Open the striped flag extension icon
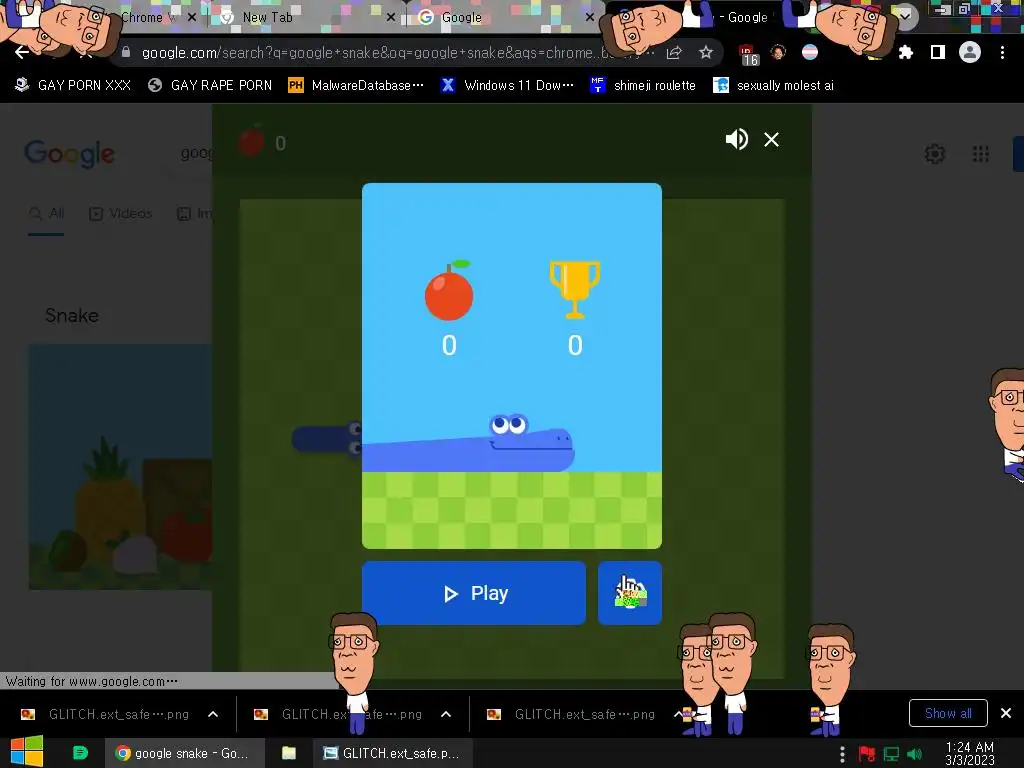This screenshot has height=768, width=1024. 810,52
